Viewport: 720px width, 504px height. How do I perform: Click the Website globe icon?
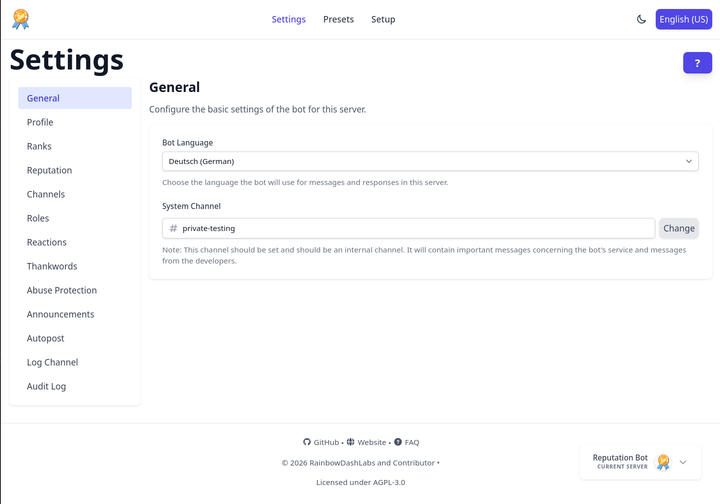(350, 442)
